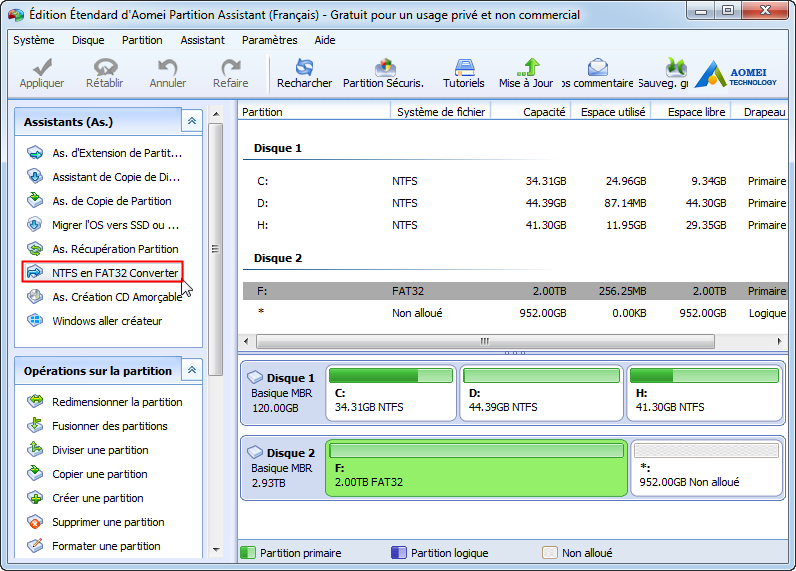Image resolution: width=796 pixels, height=571 pixels.
Task: Collapse the Opérations sur la partition panel
Action: coord(192,370)
